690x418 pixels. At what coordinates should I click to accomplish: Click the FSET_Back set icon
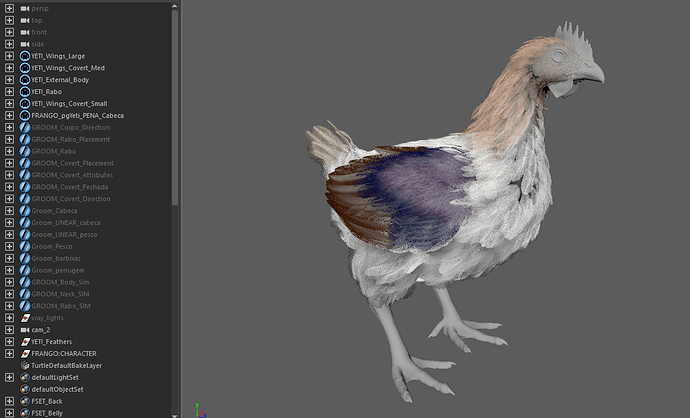(24, 401)
